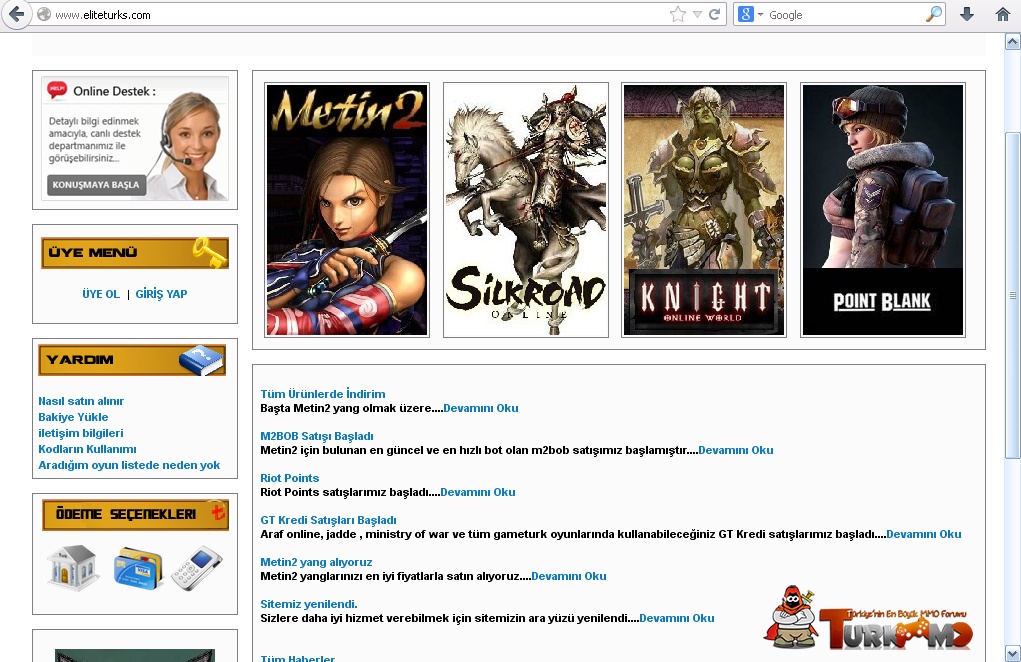This screenshot has height=662, width=1021.
Task: Open the Metin2 yang alıyoruz news title
Action: pyautogui.click(x=316, y=562)
